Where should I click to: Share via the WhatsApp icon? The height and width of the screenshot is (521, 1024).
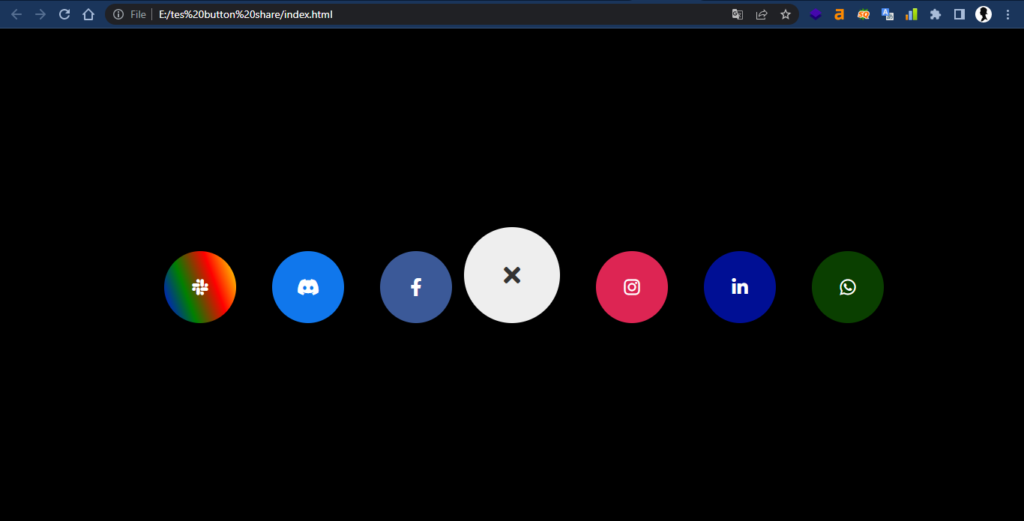[848, 287]
